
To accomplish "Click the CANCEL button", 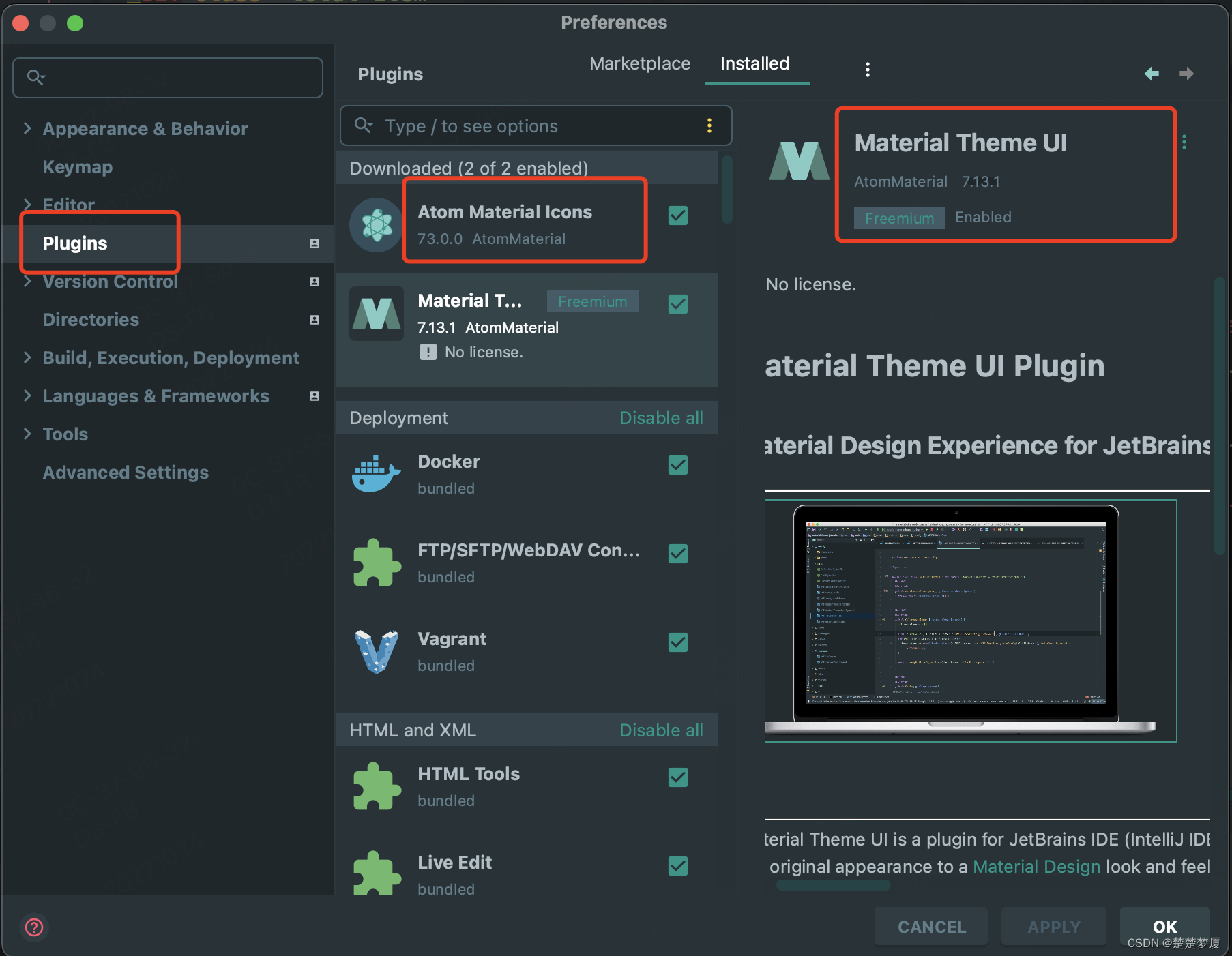I will tap(932, 927).
